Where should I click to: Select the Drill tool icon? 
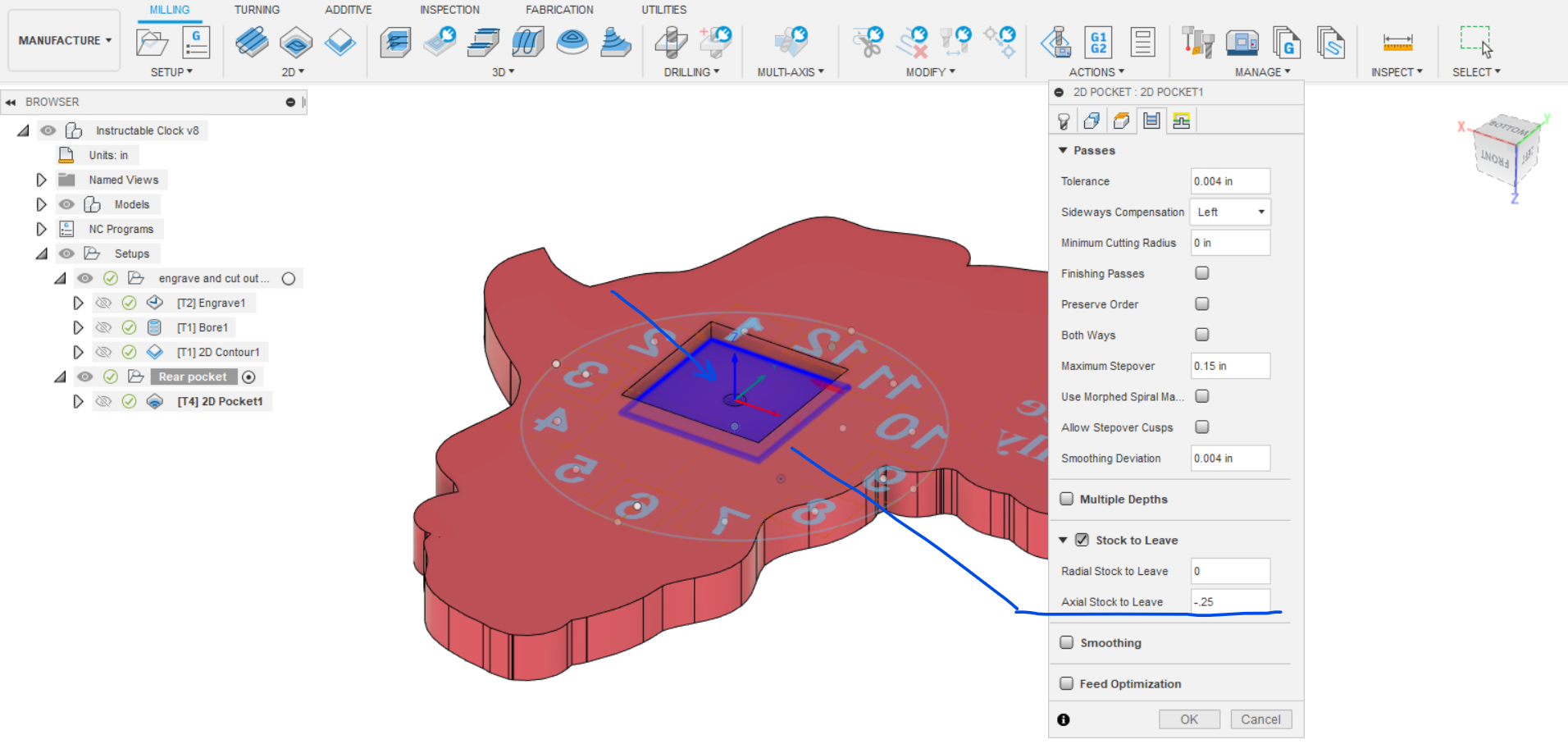click(x=671, y=42)
